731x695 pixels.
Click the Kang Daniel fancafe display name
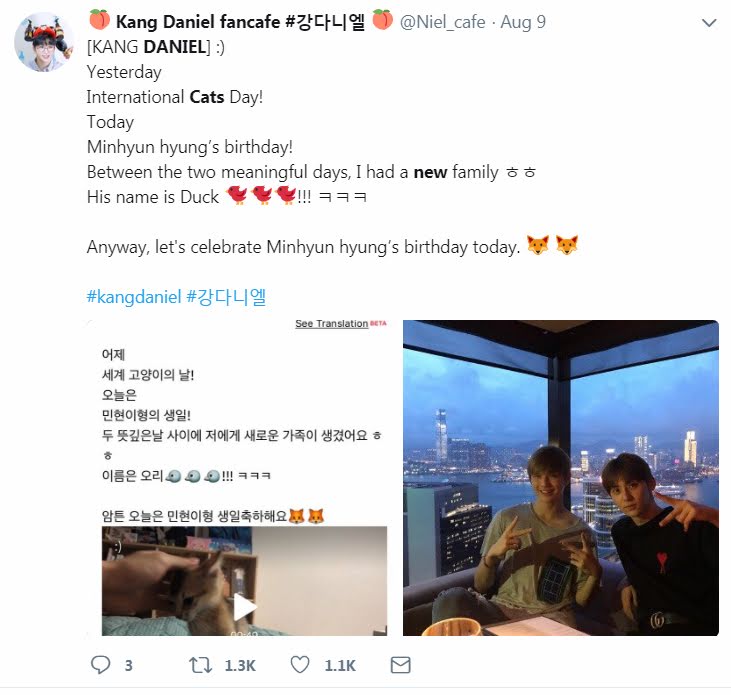coord(198,22)
